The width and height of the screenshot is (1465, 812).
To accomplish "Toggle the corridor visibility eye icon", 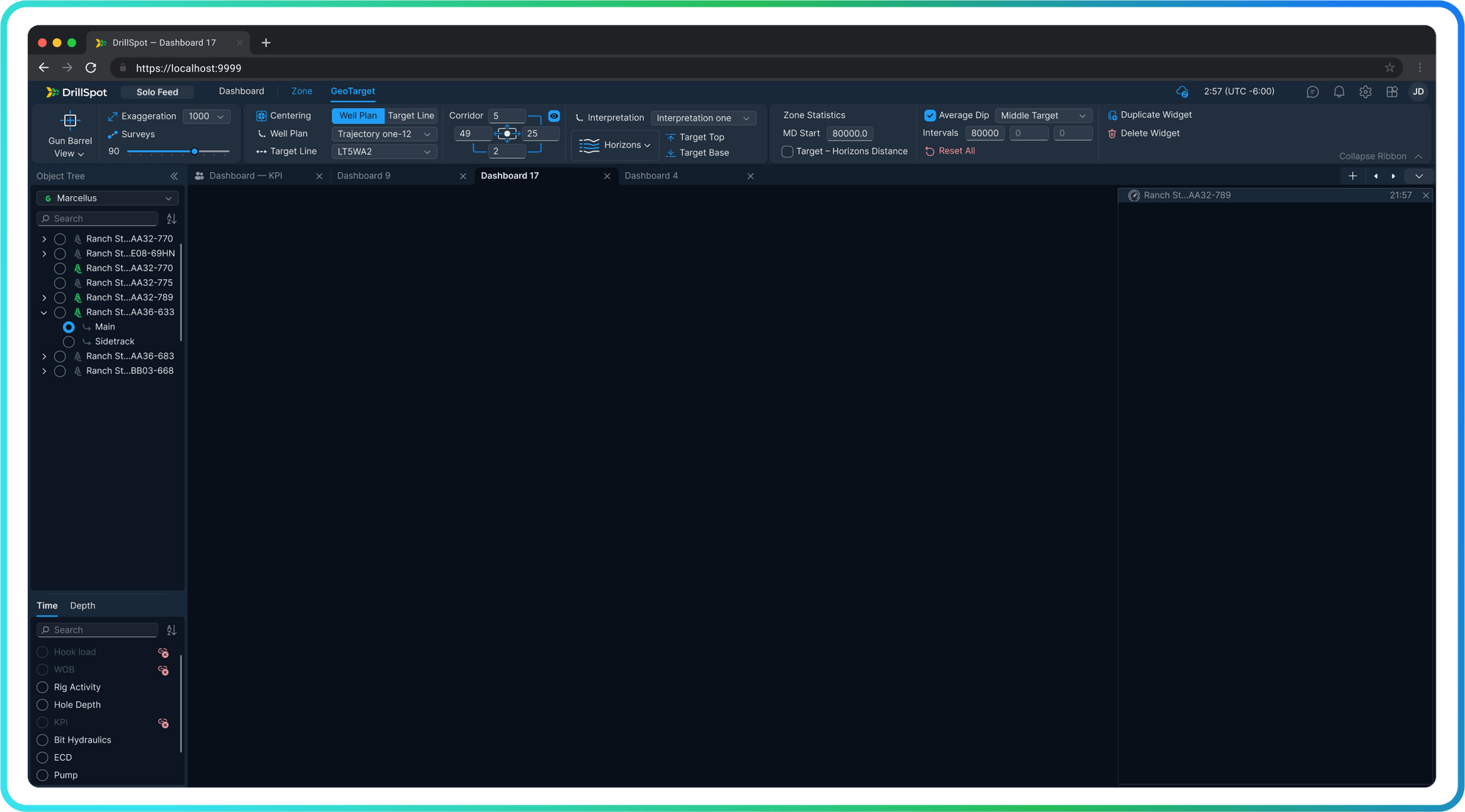I will (554, 116).
